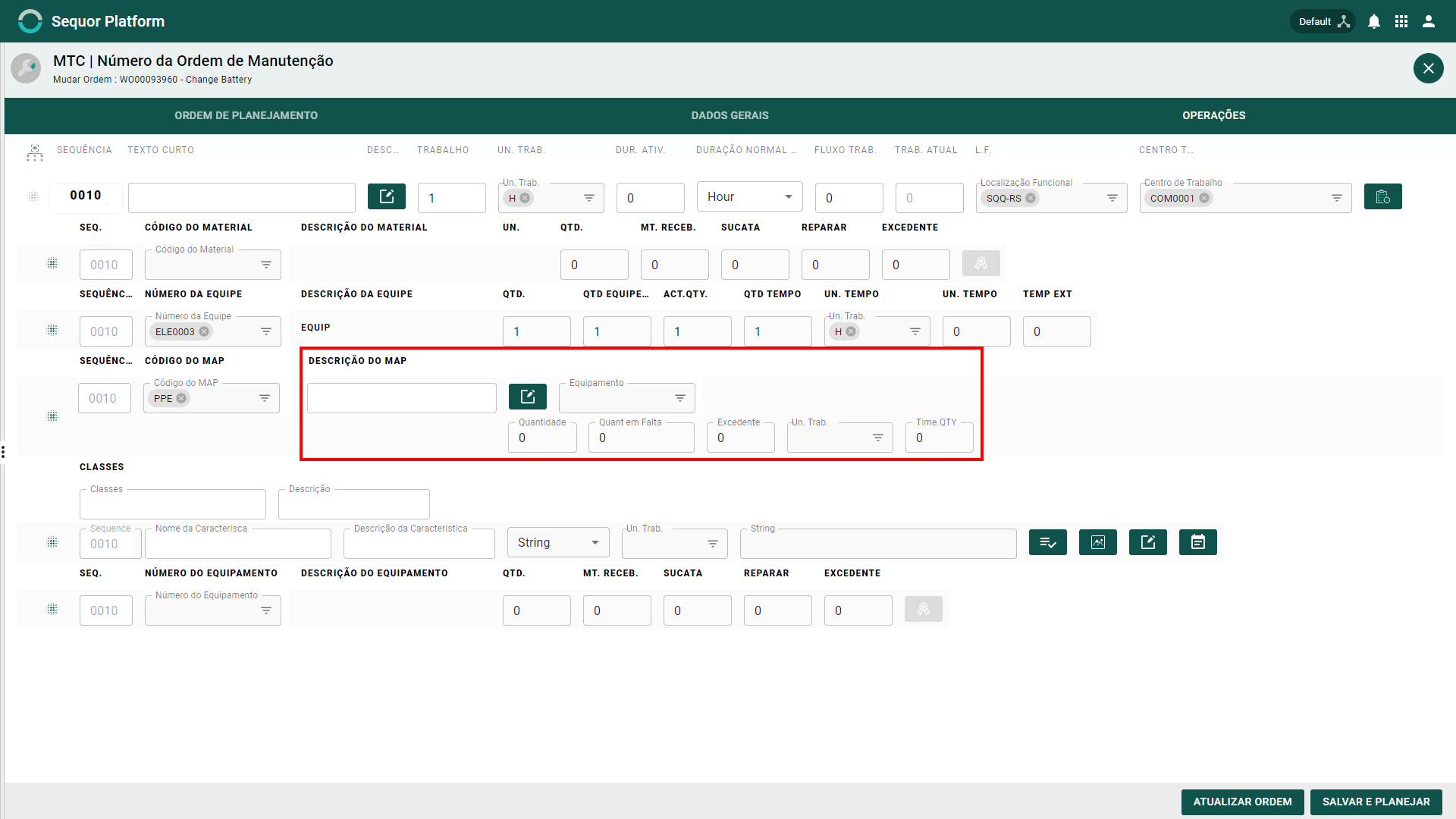Viewport: 1456px width, 819px height.
Task: Click the hierarchy icon beside Sequência header
Action: point(35,152)
